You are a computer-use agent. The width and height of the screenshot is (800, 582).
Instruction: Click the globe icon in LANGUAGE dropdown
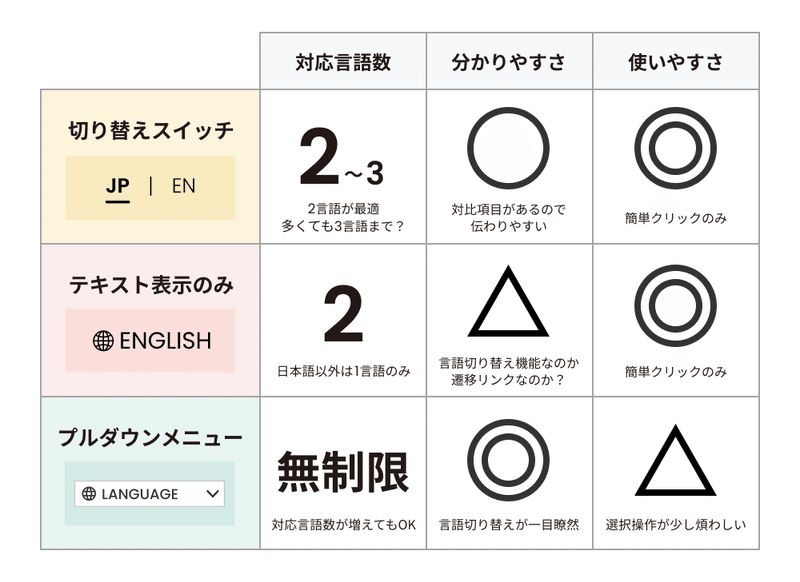pyautogui.click(x=89, y=494)
